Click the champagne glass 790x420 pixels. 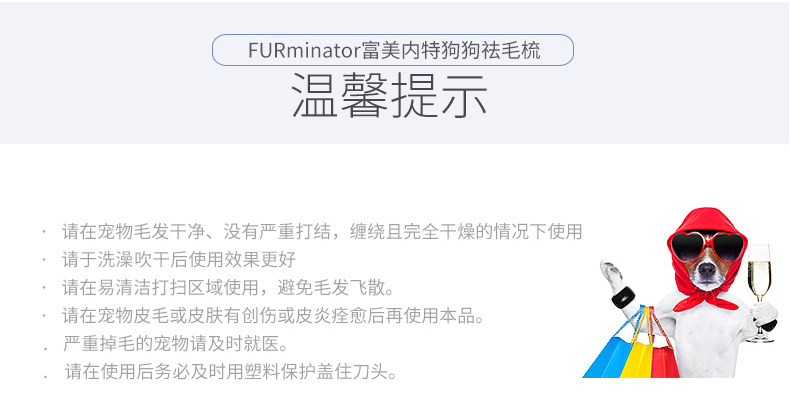click(759, 280)
